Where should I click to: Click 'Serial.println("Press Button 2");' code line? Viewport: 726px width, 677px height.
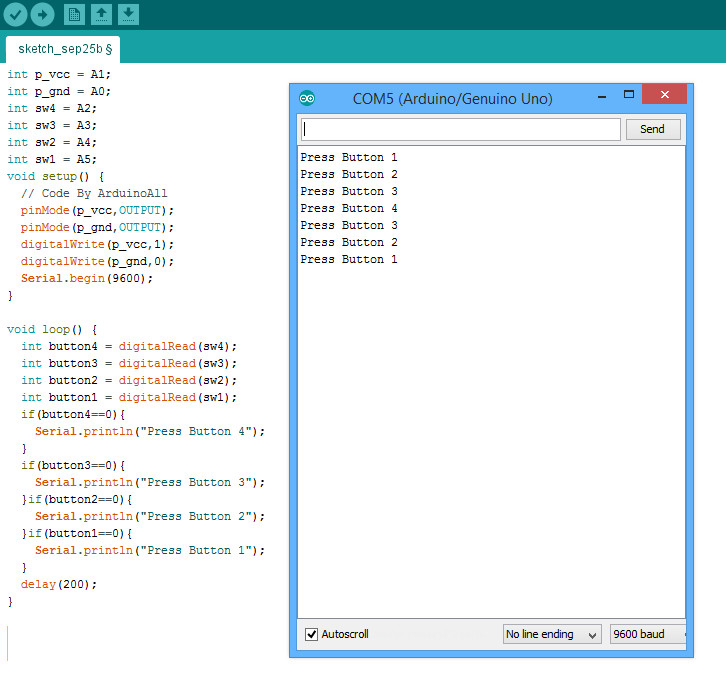pyautogui.click(x=150, y=516)
